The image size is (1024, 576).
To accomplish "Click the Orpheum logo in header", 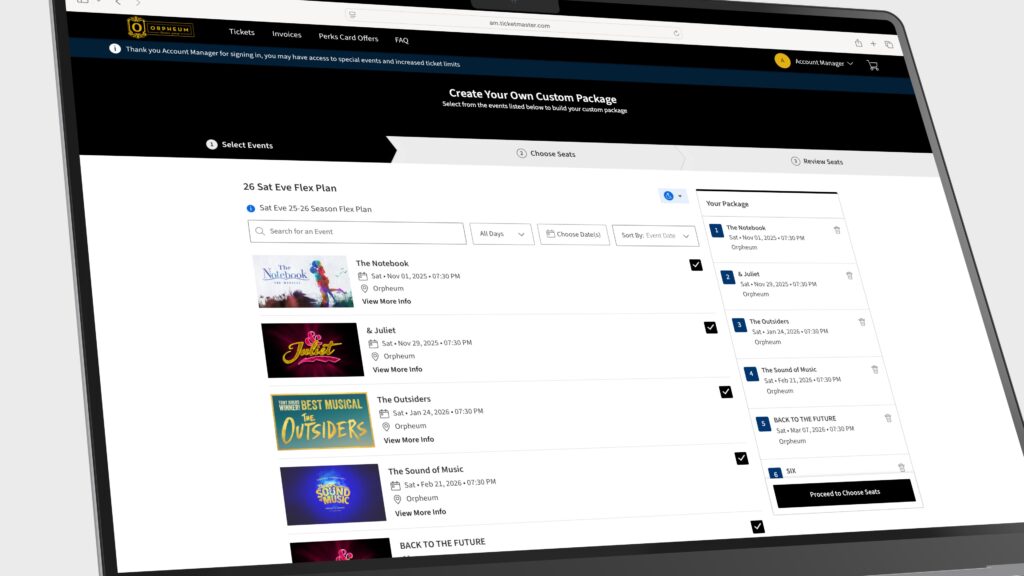I will point(160,28).
